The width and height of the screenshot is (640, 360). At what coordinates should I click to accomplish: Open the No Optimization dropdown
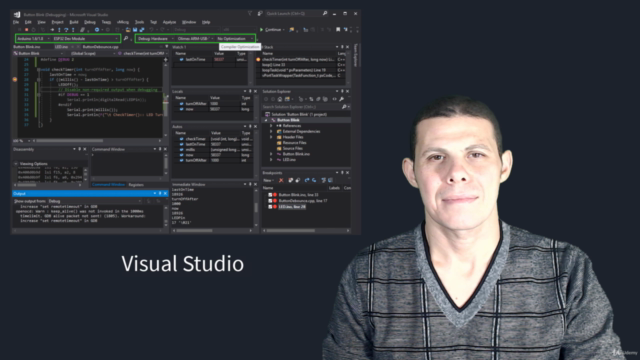[x=235, y=38]
